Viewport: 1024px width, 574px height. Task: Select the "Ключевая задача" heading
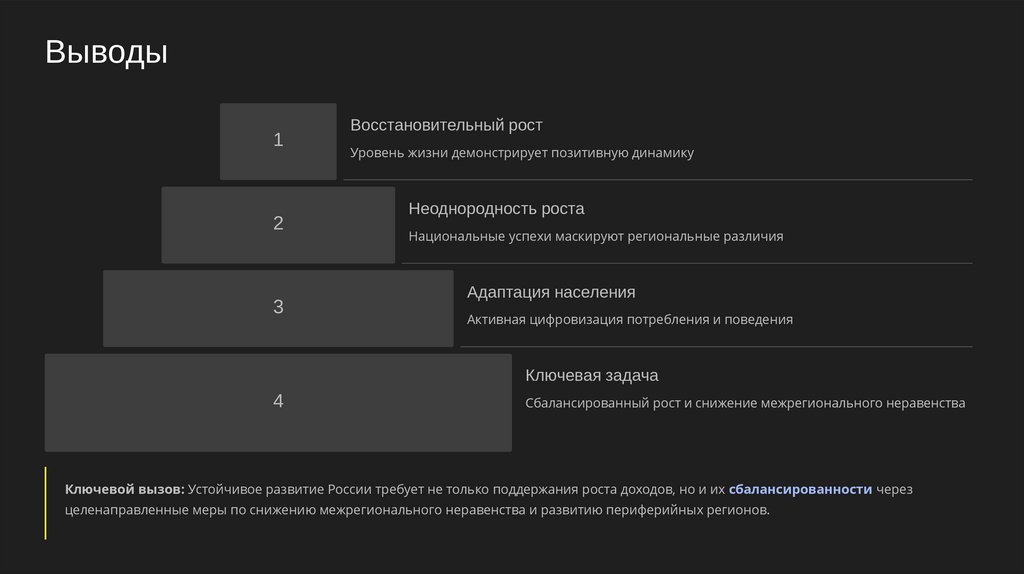591,375
